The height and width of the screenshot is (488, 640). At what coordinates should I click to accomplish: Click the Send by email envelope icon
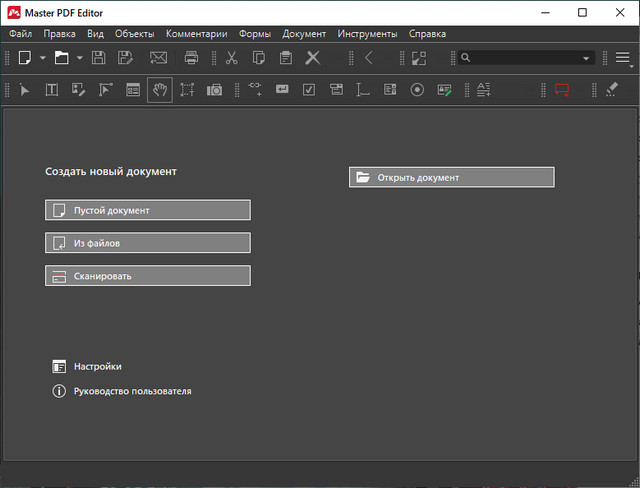point(158,58)
